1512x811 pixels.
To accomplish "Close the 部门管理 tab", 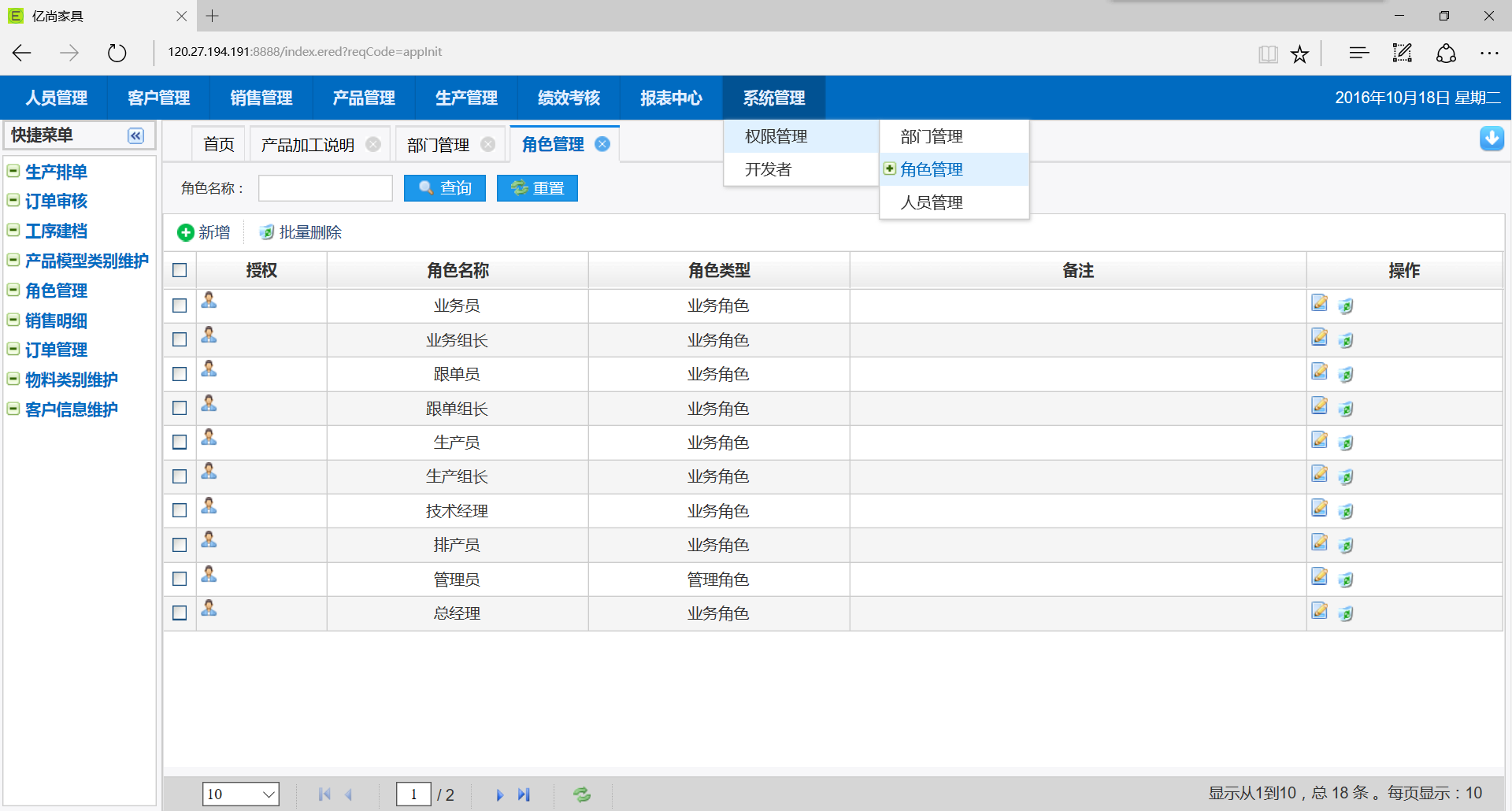I will click(488, 144).
